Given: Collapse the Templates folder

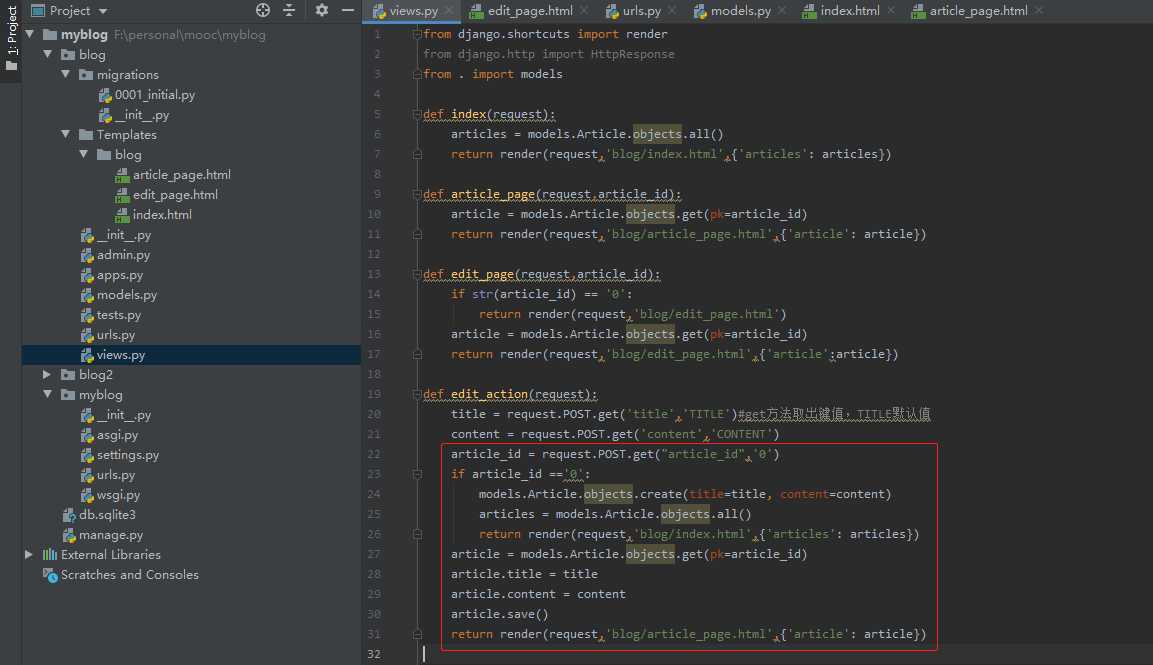Looking at the screenshot, I should (65, 134).
